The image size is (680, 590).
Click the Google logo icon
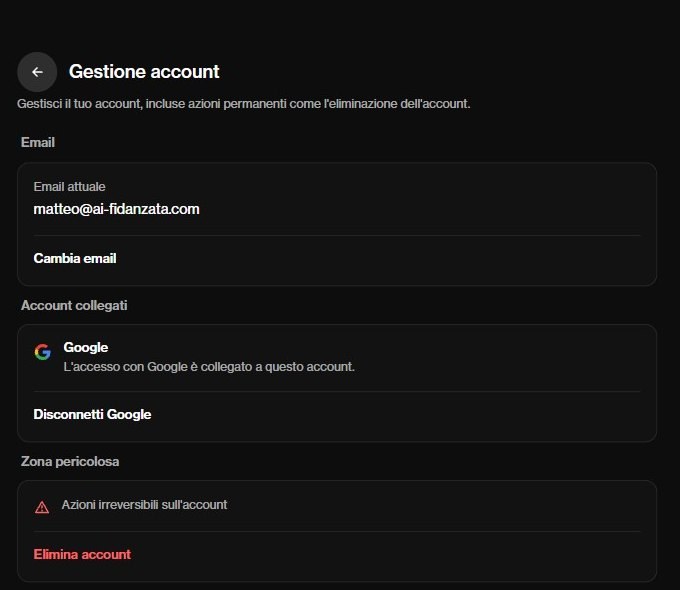coord(42,352)
